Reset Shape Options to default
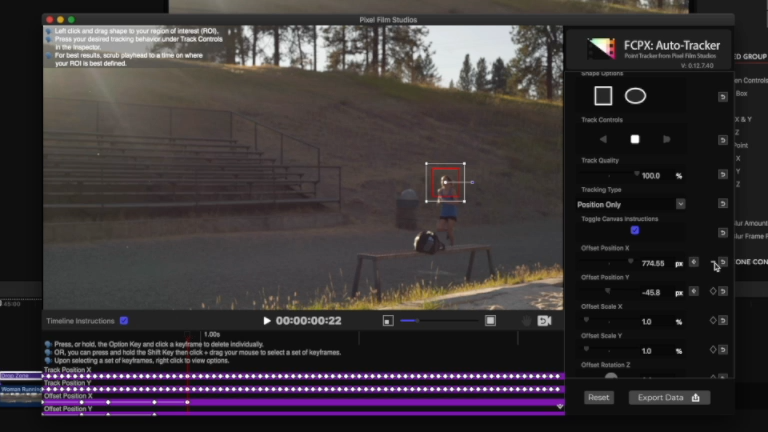 [x=722, y=97]
